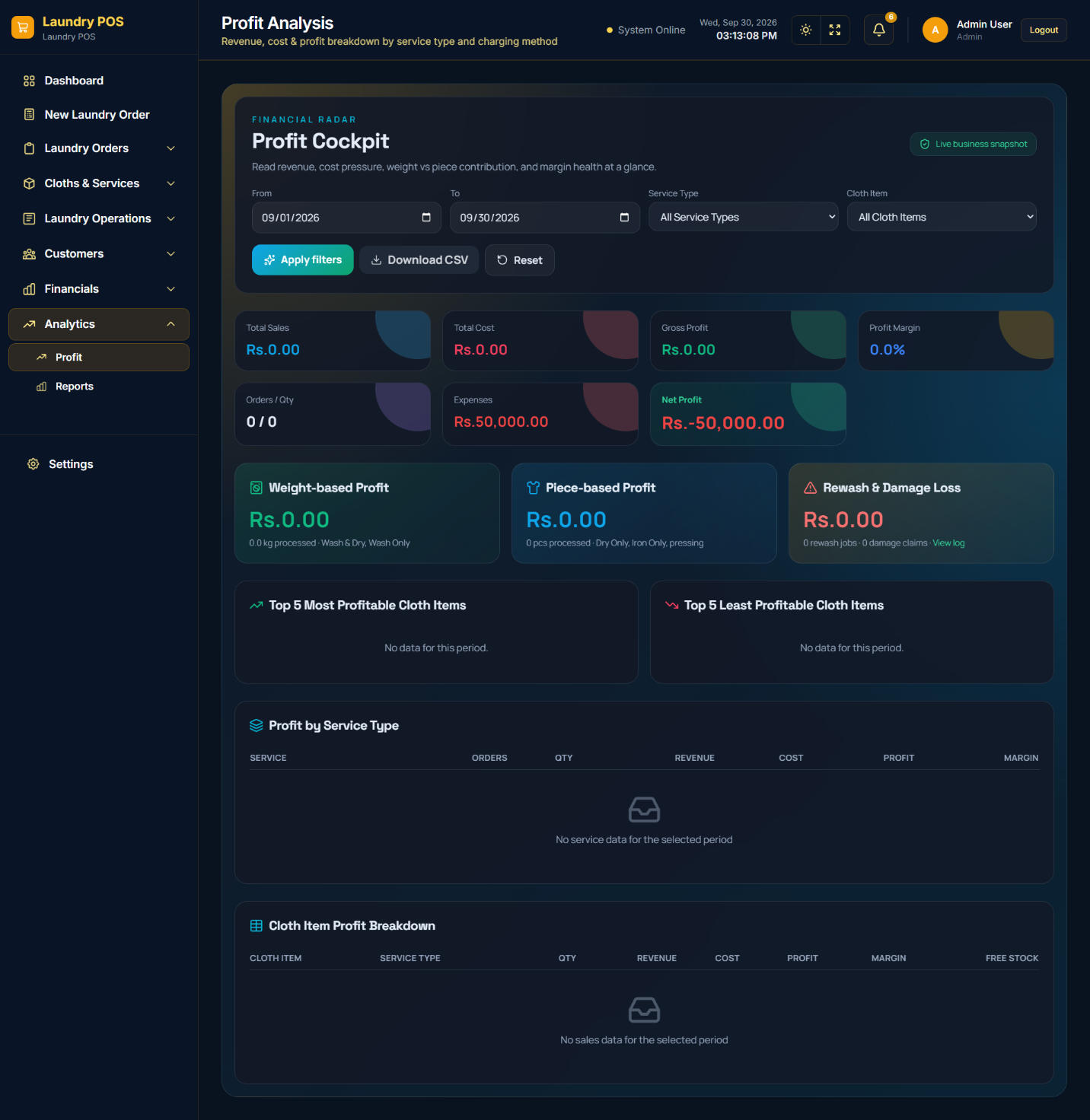Click the Dashboard grid icon
Viewport: 1090px width, 1120px height.
[x=29, y=81]
